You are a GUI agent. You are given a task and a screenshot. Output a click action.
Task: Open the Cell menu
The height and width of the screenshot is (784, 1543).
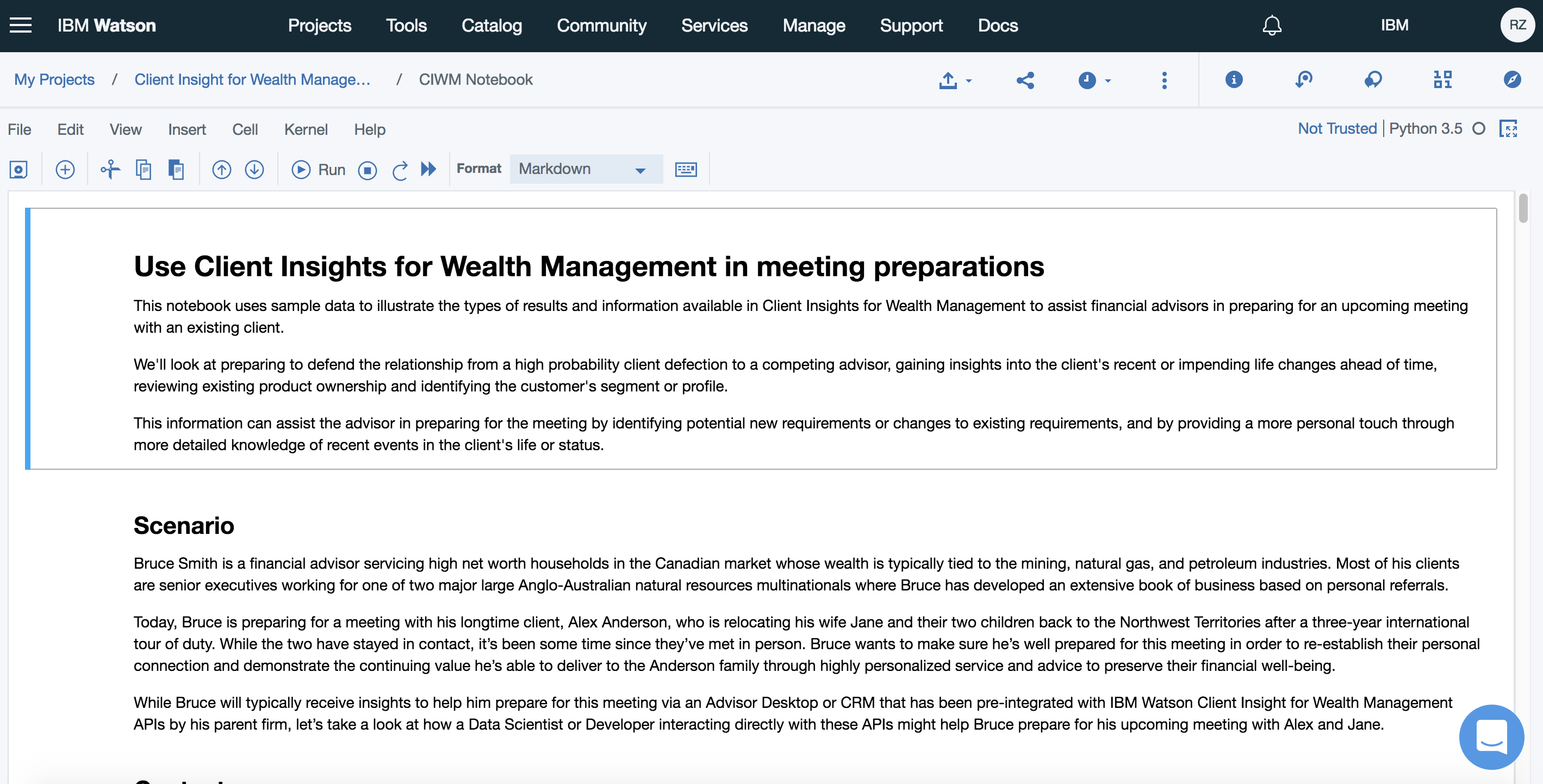(244, 129)
